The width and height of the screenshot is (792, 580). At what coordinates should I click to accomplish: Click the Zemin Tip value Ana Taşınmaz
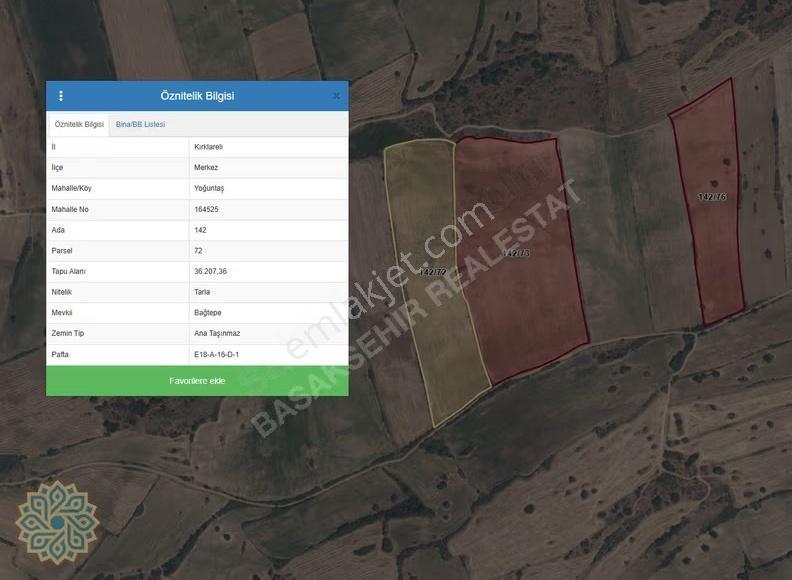[217, 333]
